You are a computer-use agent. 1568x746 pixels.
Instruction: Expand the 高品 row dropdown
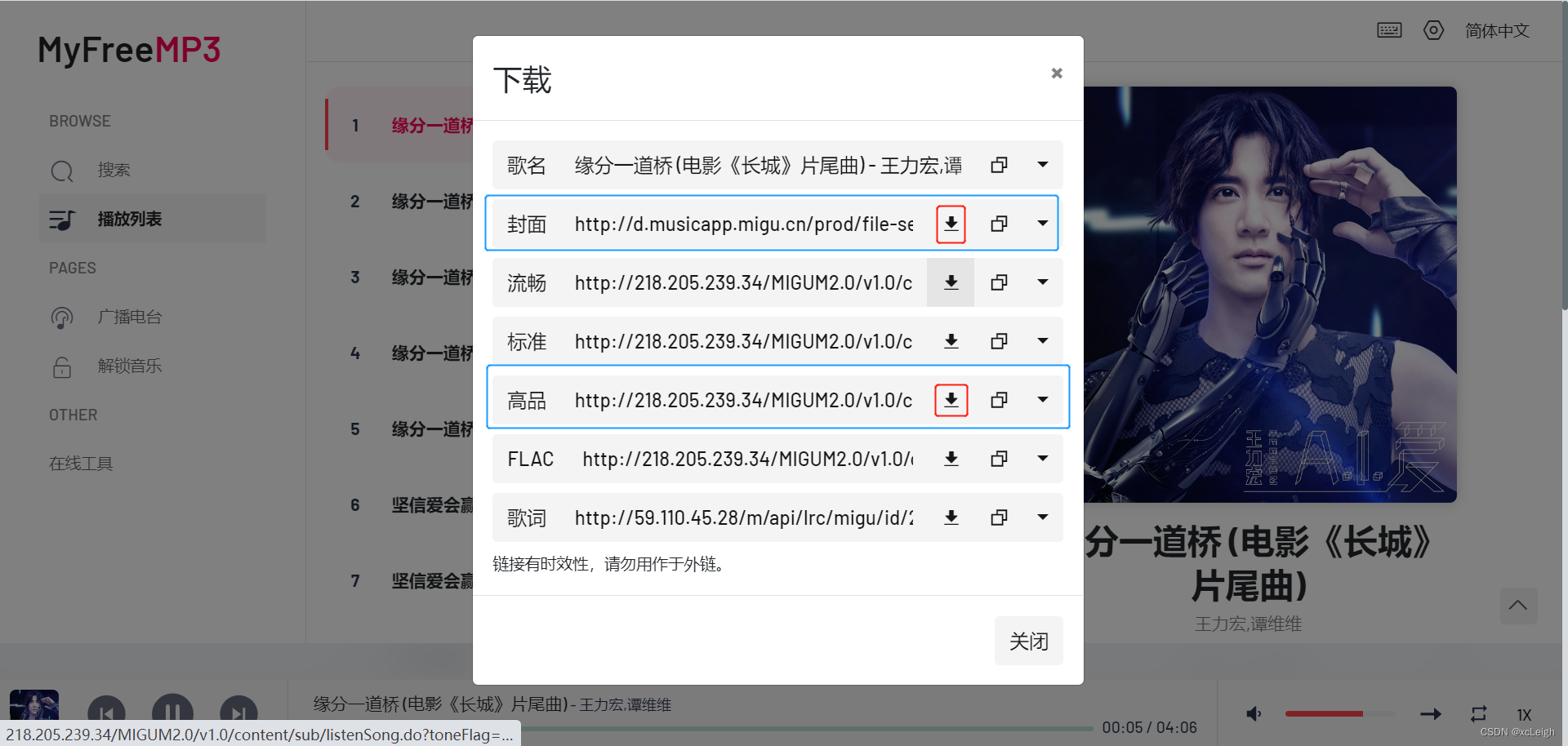(1042, 400)
